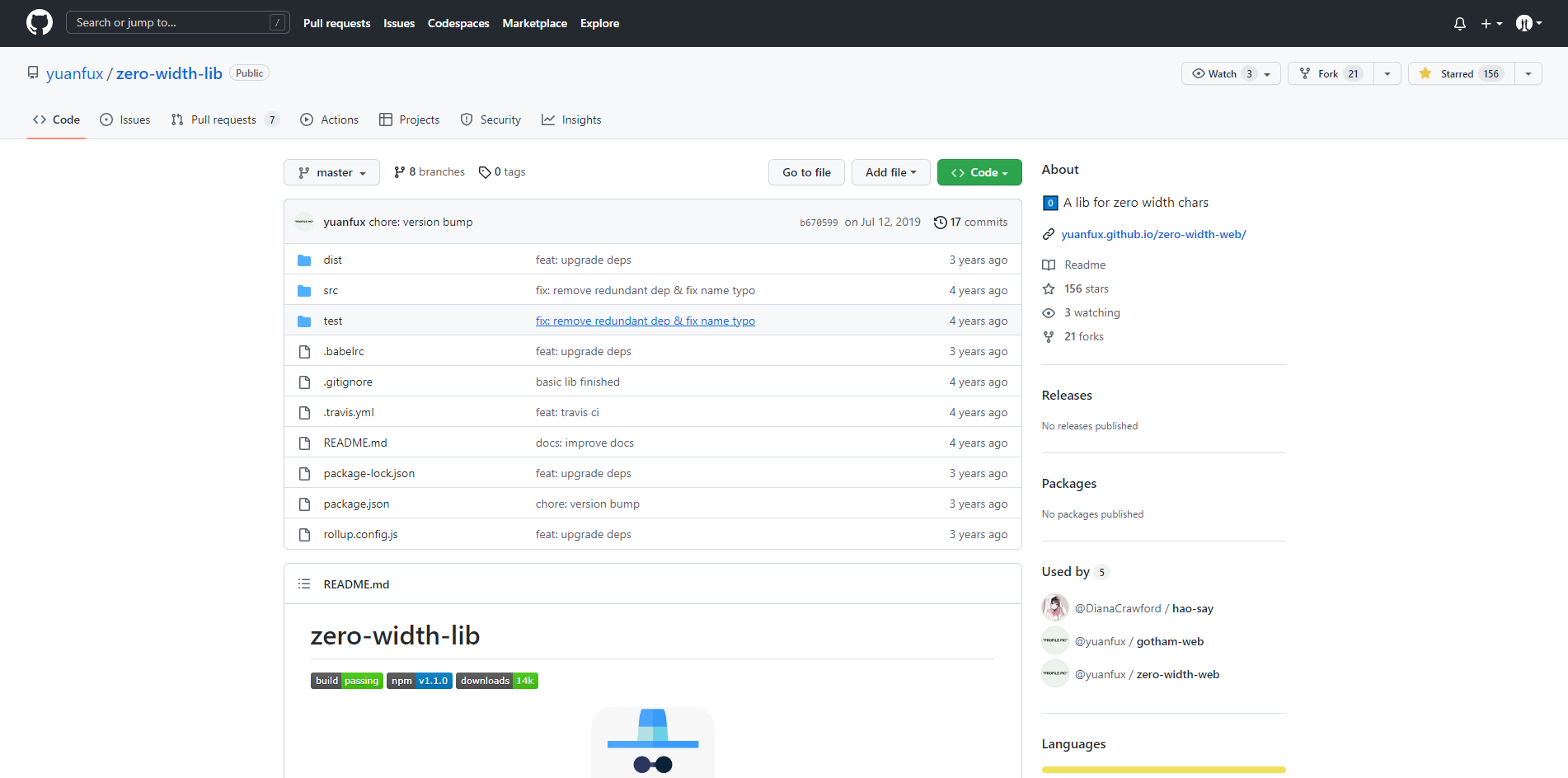Open commit b670599
This screenshot has height=778, width=1568.
click(819, 223)
